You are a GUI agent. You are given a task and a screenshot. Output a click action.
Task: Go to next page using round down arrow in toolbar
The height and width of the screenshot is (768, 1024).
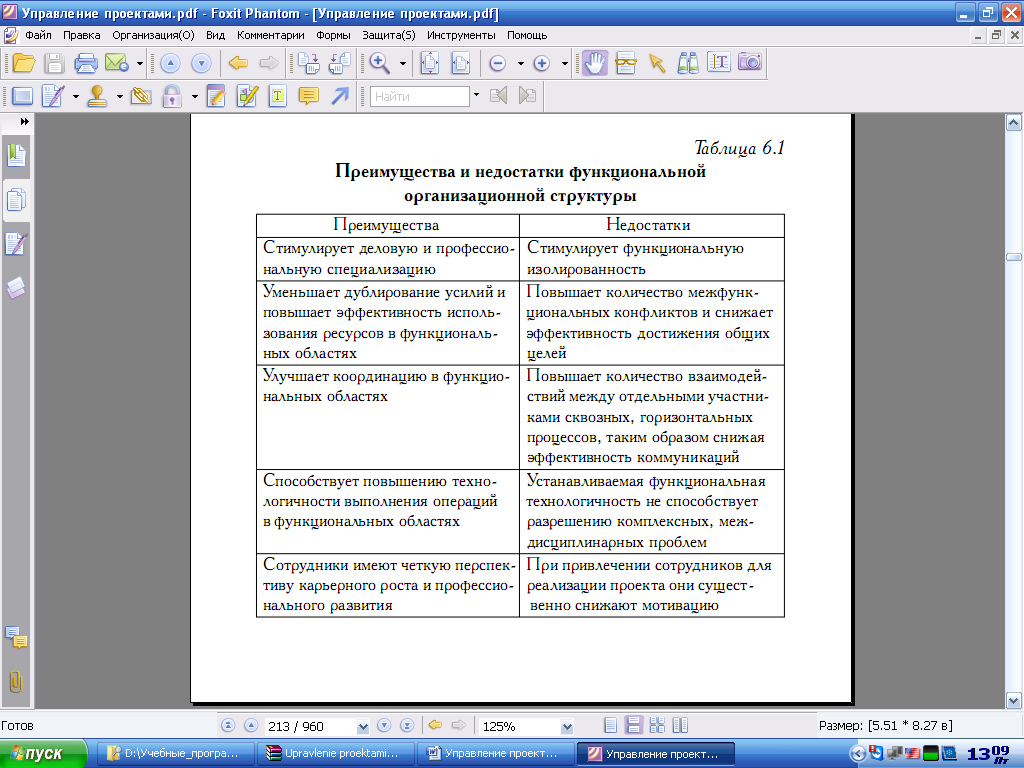point(201,63)
